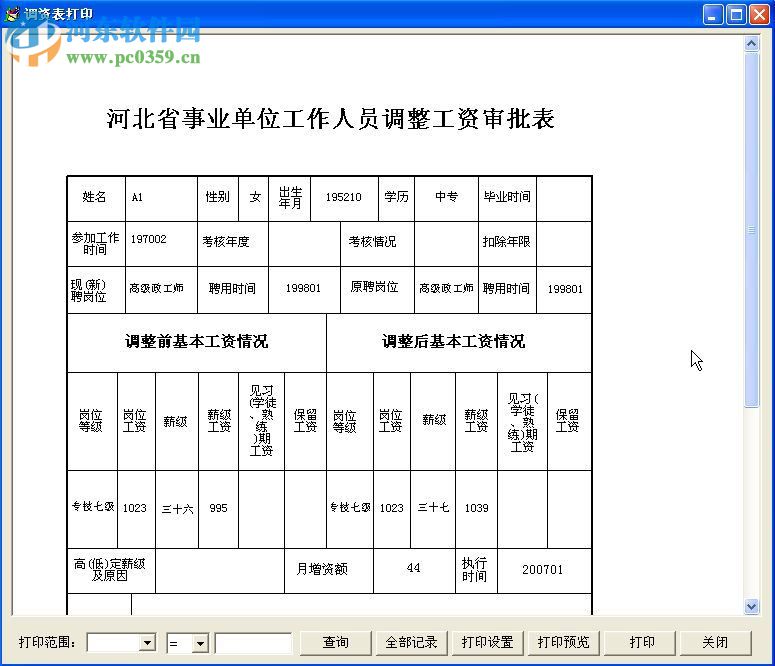Maximize the 调资表打印 window
Screen dimensions: 775x666
pyautogui.click(x=736, y=15)
